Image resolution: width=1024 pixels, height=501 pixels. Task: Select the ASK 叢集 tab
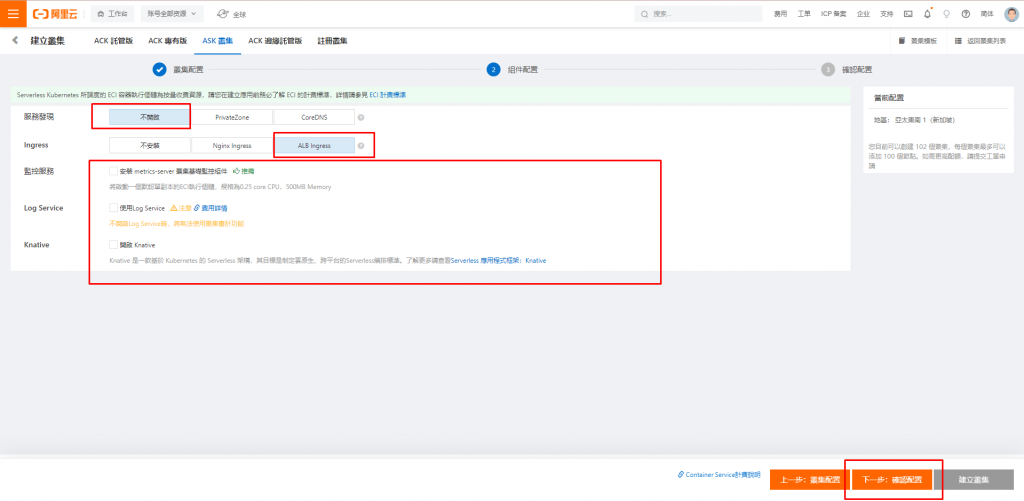[x=217, y=40]
